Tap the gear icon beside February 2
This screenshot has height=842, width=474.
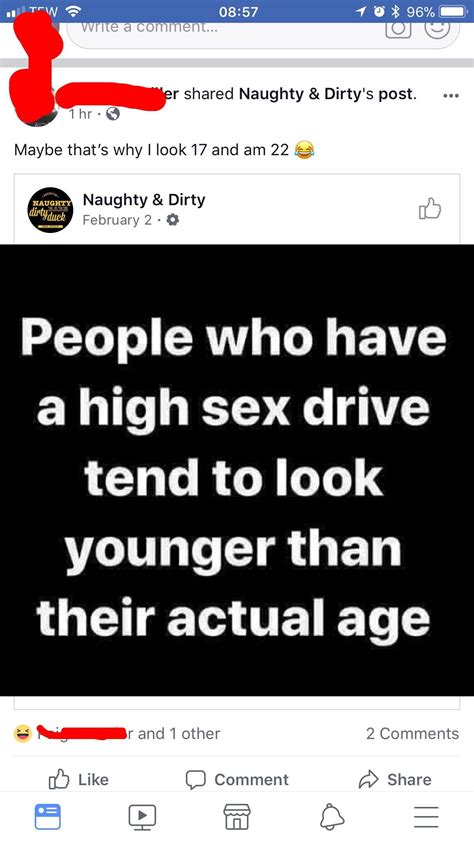click(x=173, y=220)
